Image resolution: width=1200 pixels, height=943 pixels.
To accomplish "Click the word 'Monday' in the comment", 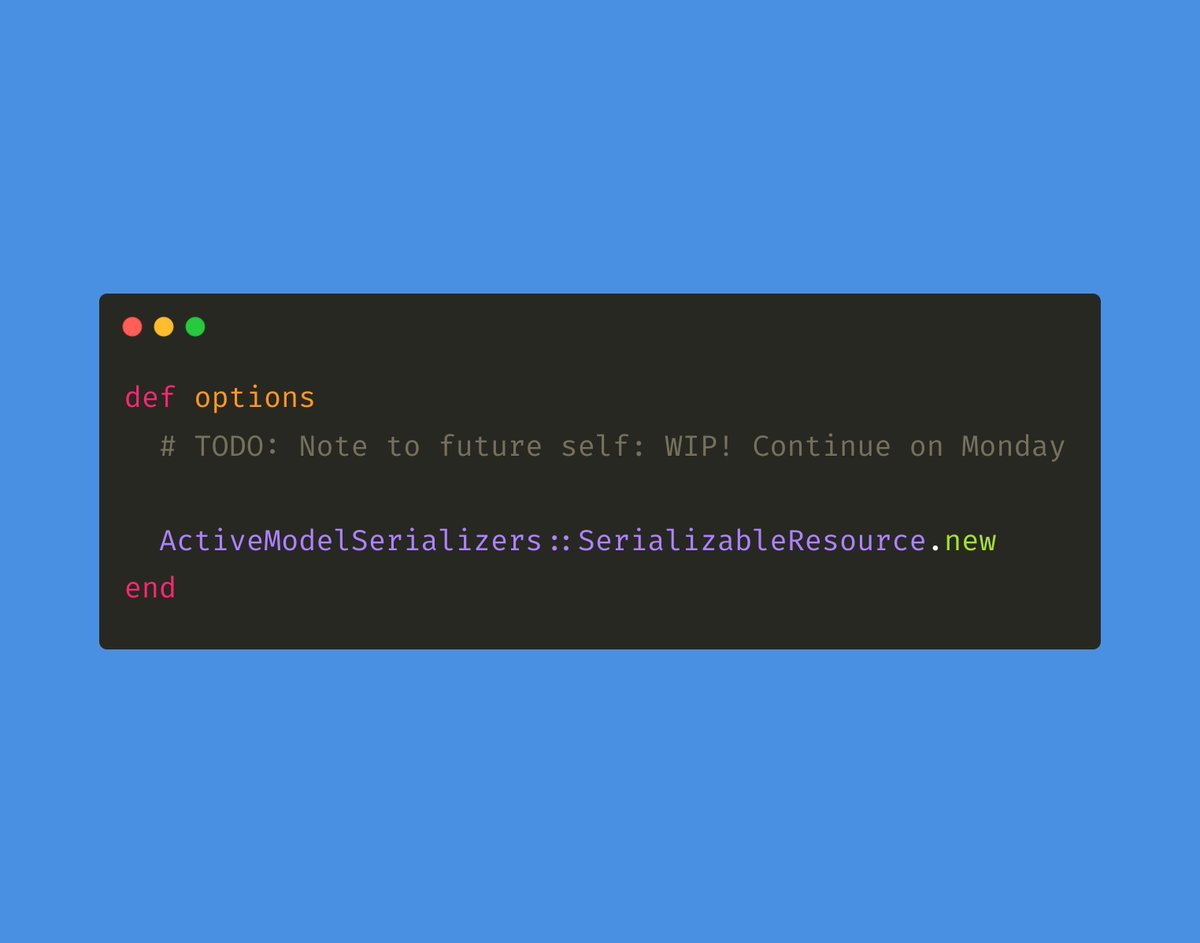I will [1013, 447].
